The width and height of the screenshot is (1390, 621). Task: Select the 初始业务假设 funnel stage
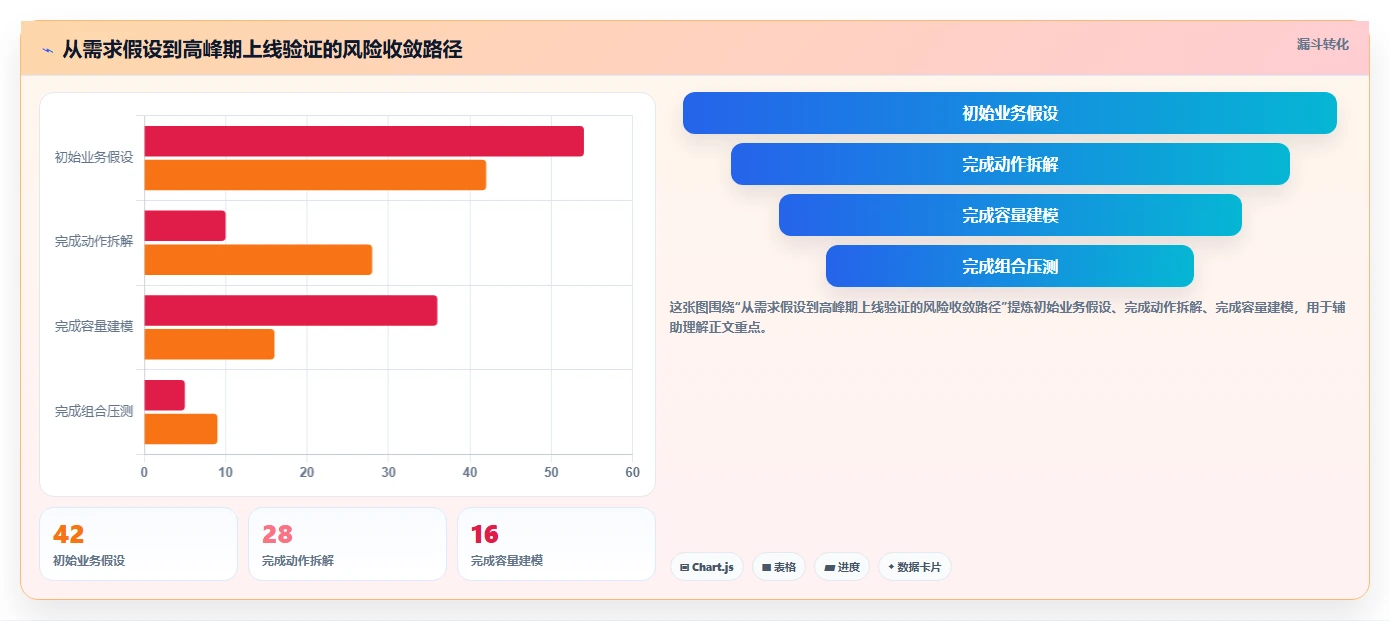(x=1010, y=113)
